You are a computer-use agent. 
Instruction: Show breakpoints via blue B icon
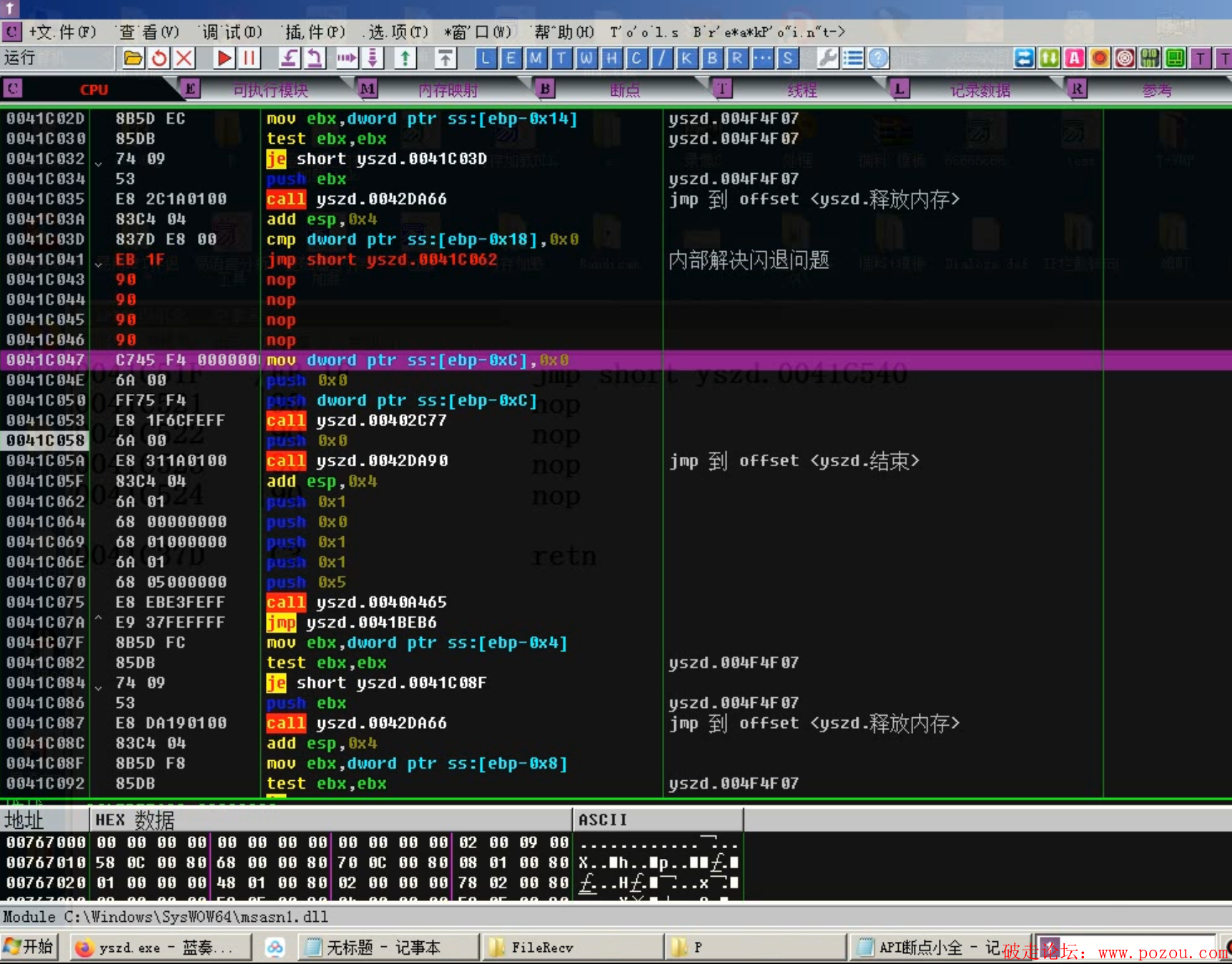pyautogui.click(x=712, y=58)
